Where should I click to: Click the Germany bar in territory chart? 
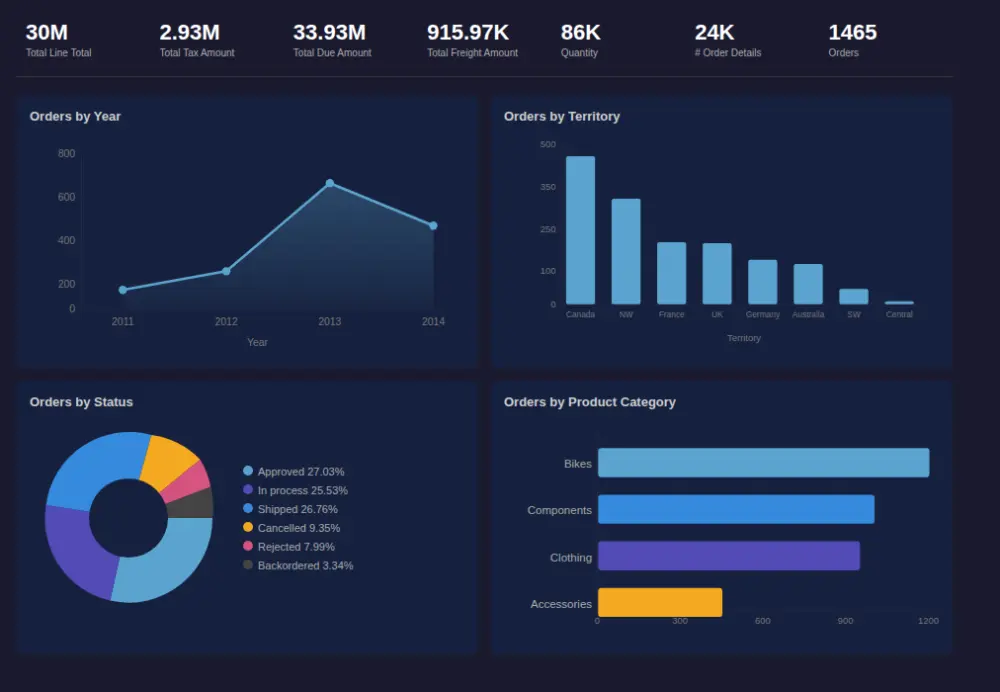point(763,282)
